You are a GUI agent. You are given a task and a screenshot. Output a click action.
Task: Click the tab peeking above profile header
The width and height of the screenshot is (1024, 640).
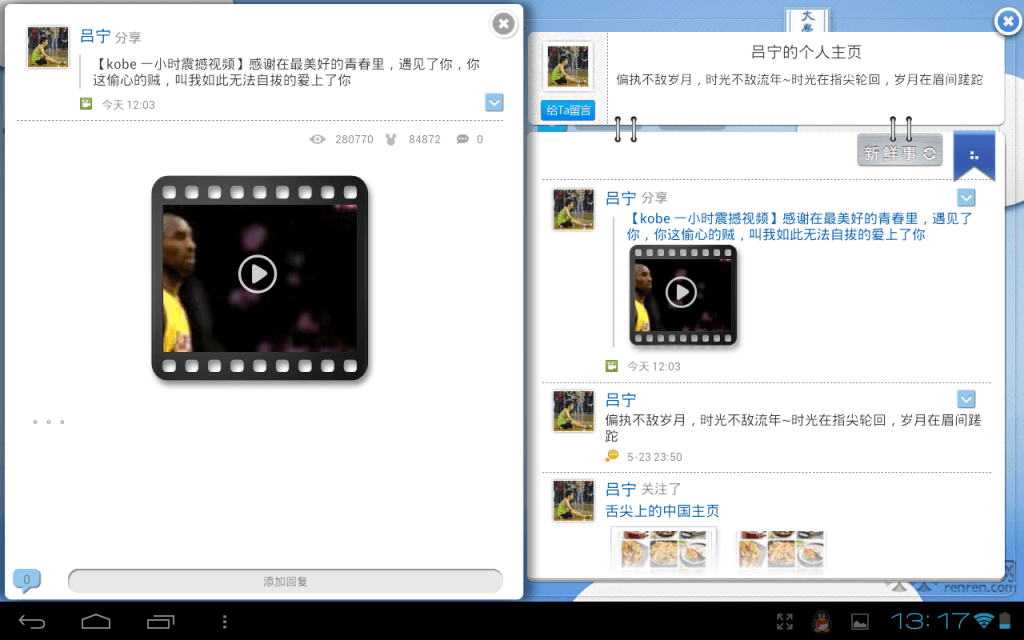coord(807,20)
